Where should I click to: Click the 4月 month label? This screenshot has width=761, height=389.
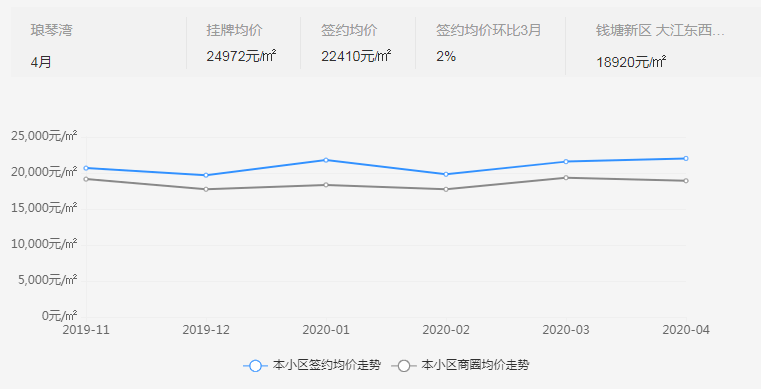coord(41,62)
